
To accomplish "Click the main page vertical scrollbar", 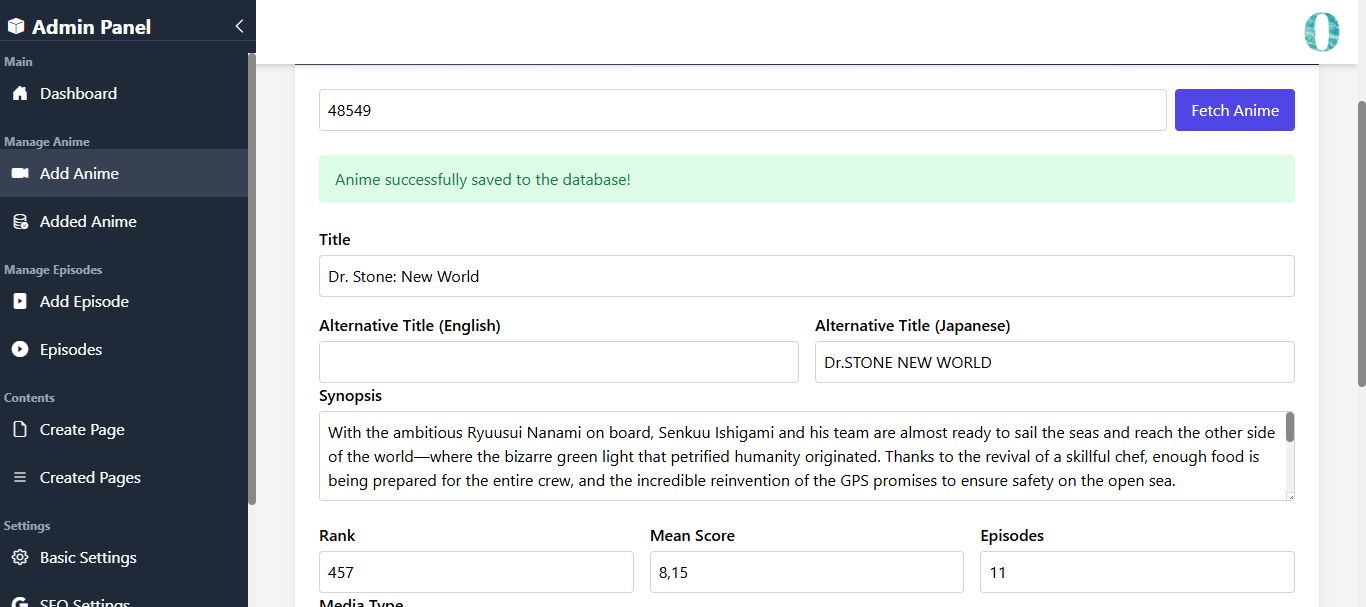I will (x=1361, y=243).
